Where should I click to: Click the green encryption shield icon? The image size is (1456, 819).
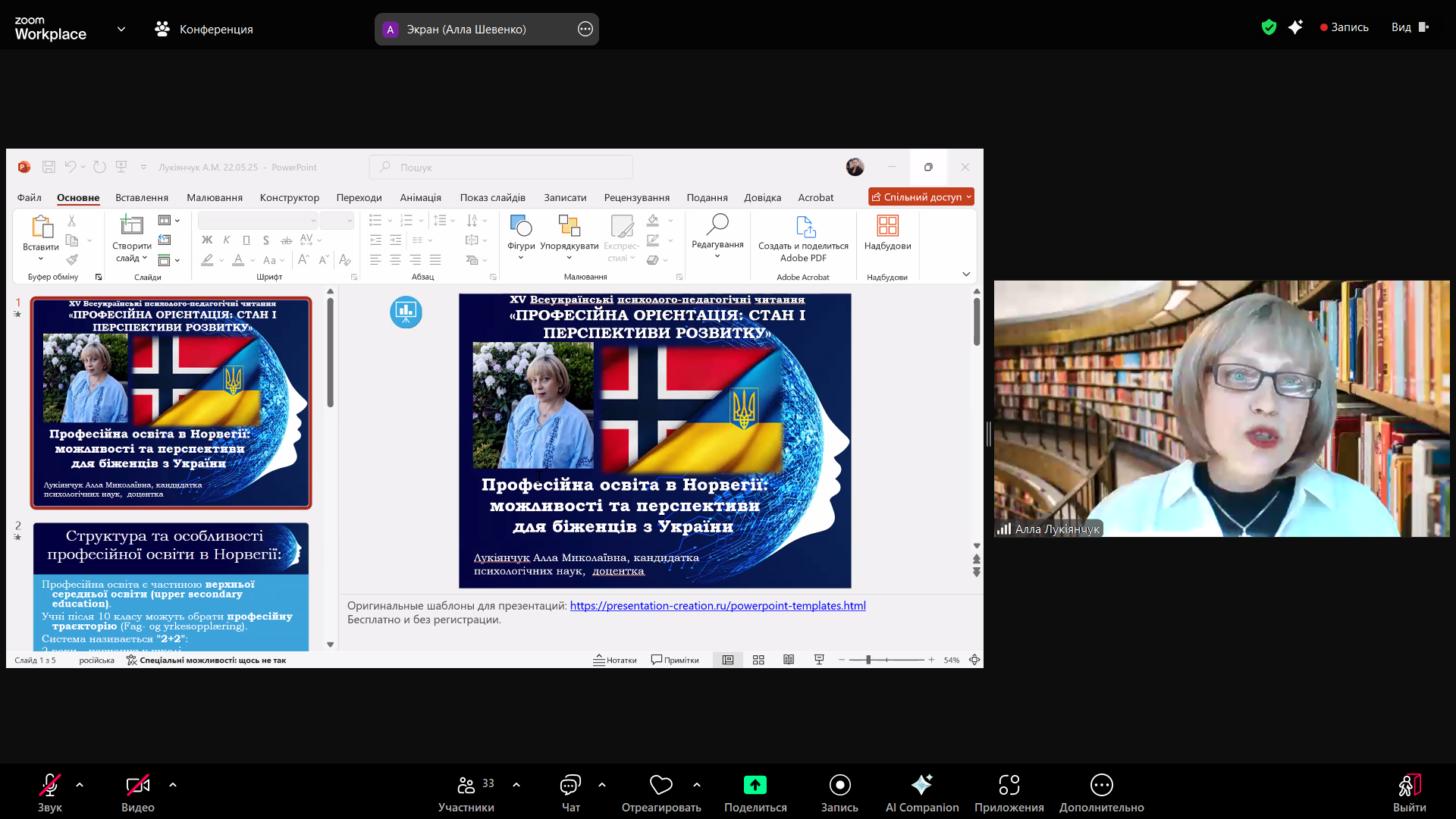(1269, 27)
